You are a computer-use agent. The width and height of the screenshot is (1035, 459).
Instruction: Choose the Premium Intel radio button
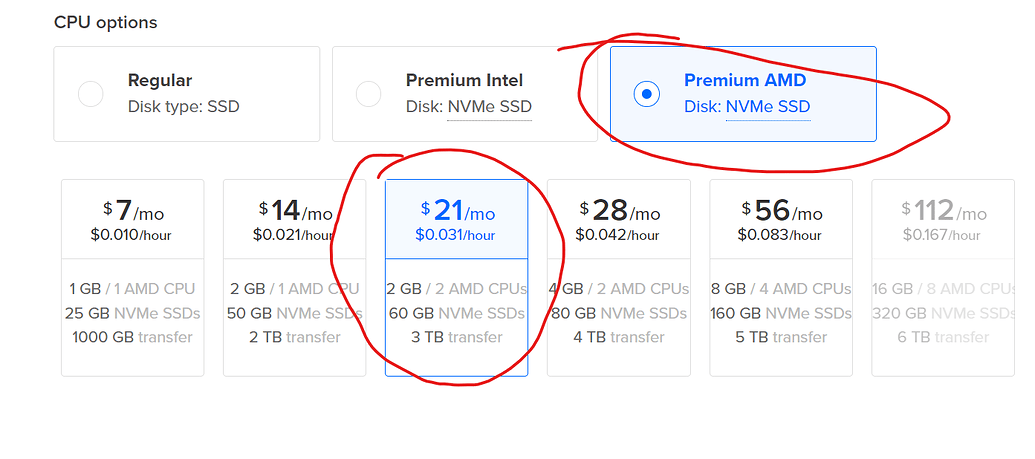point(369,94)
